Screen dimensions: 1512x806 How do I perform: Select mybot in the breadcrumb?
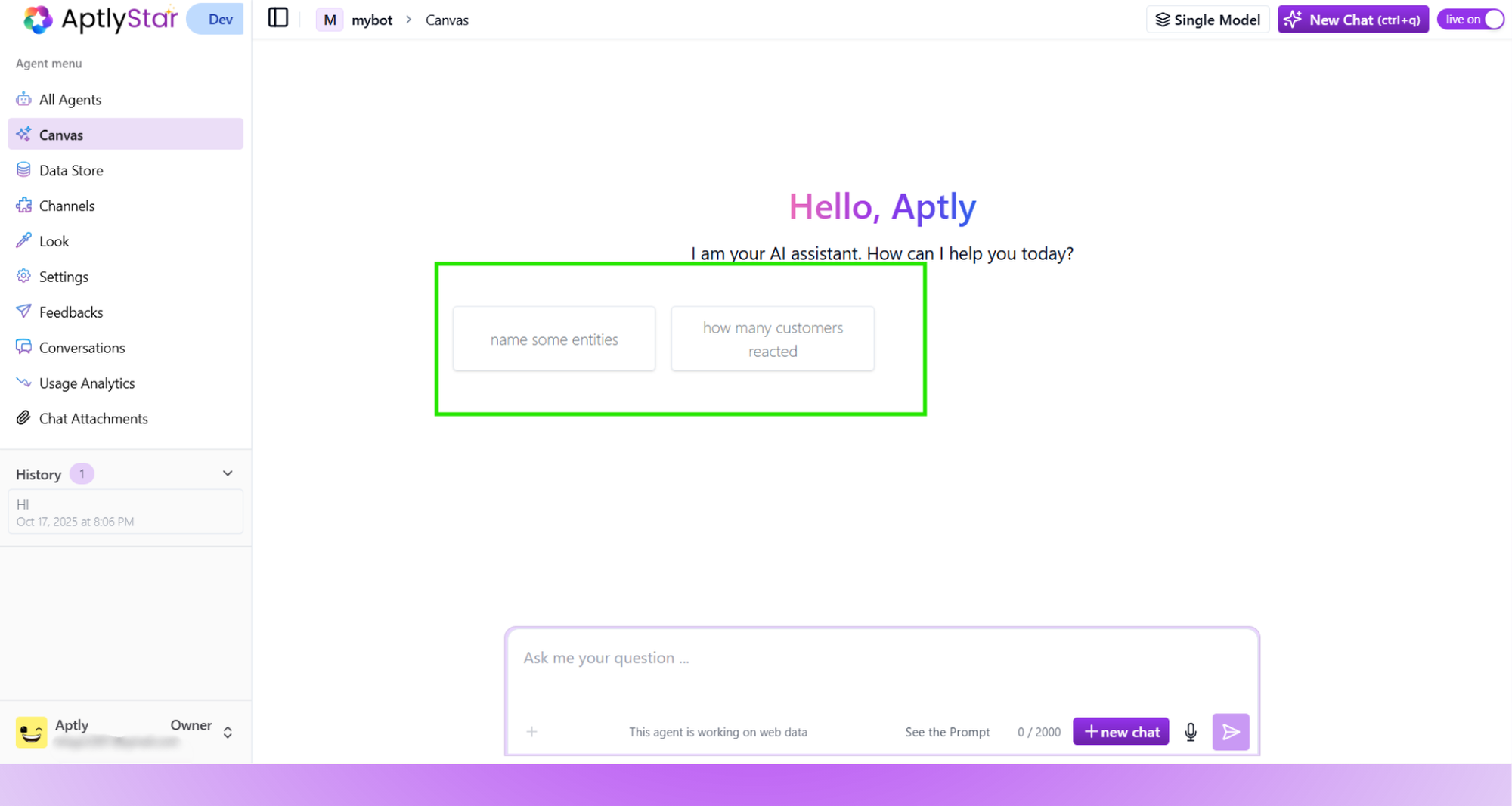pyautogui.click(x=372, y=20)
